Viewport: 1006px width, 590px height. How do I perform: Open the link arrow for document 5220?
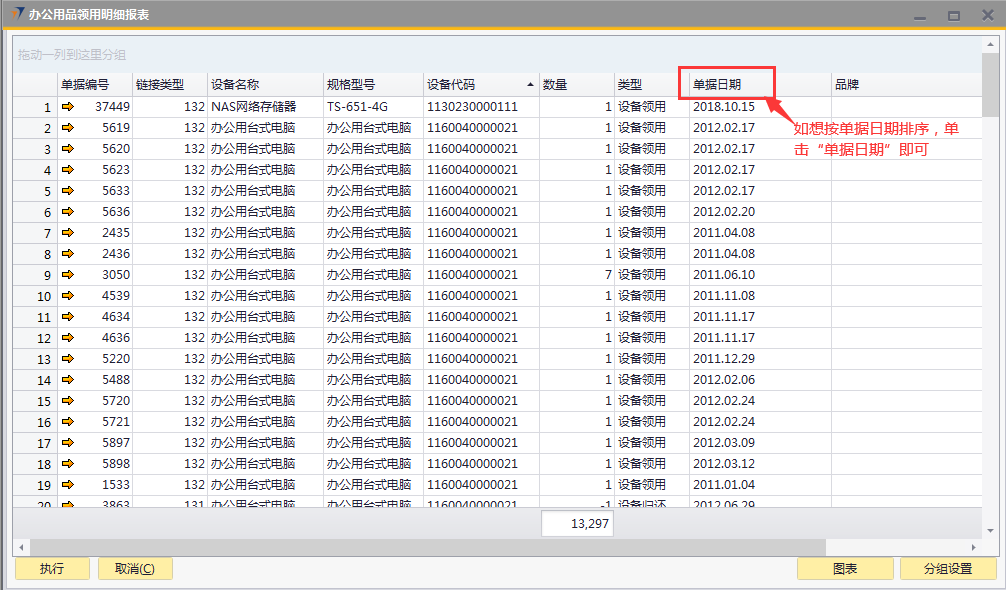(68, 359)
